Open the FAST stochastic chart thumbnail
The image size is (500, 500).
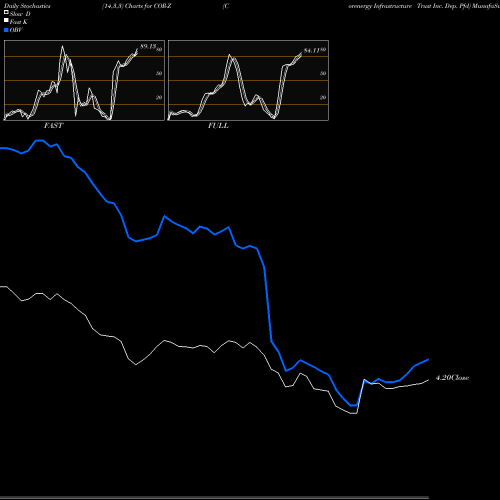coord(84,80)
